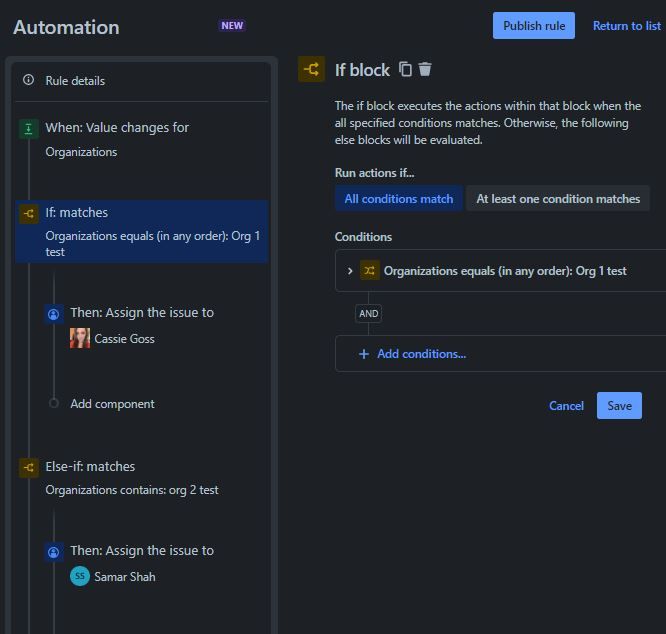Open the Rule details info icon
Screen dimensions: 666x634
(28, 80)
